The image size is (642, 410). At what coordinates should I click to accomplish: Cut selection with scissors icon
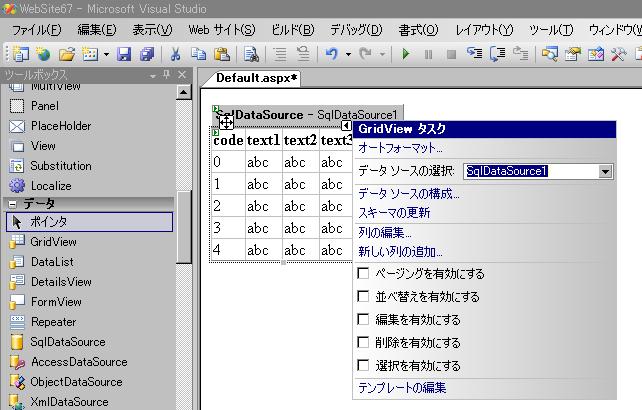tap(176, 54)
